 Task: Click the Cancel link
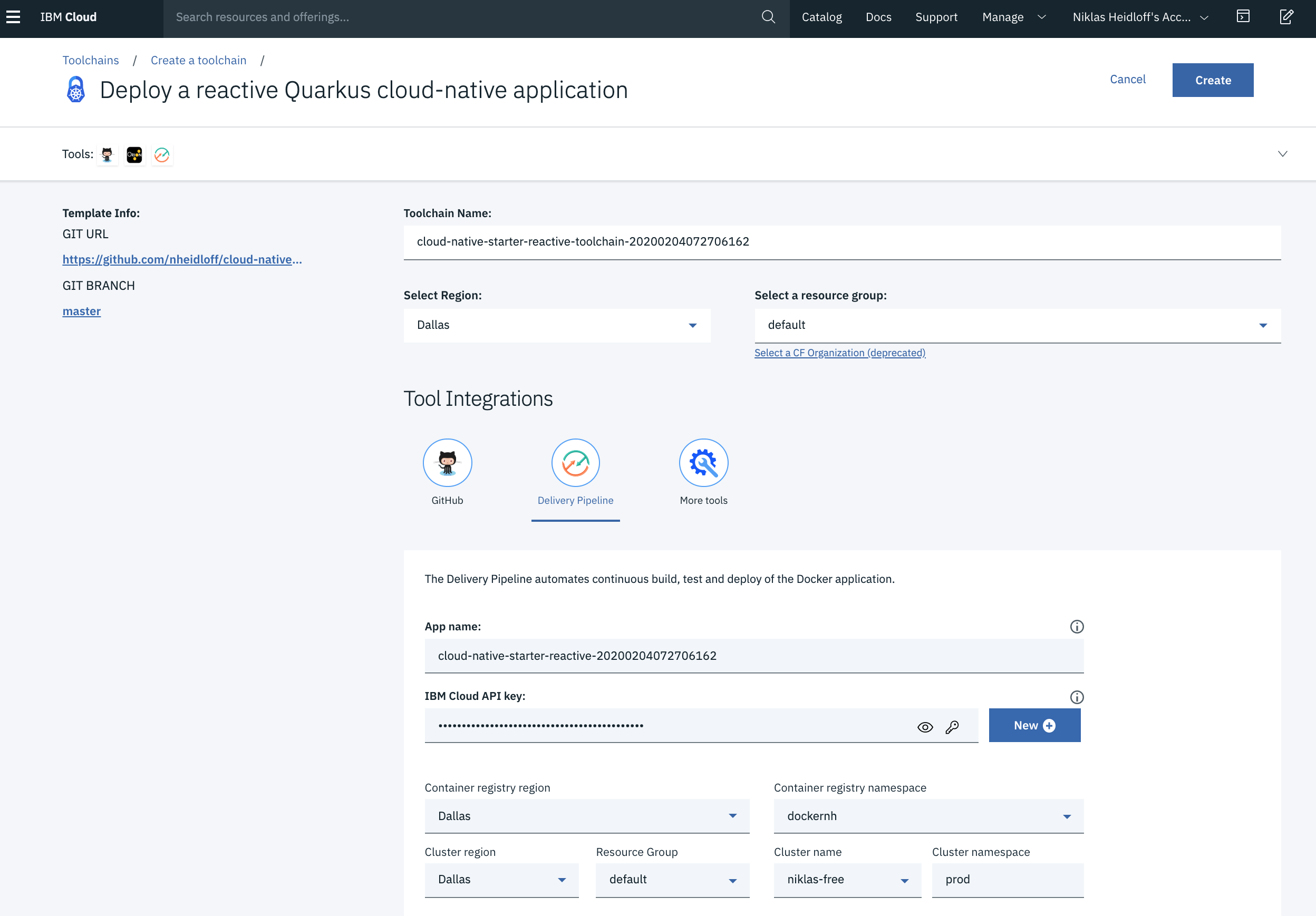point(1127,79)
